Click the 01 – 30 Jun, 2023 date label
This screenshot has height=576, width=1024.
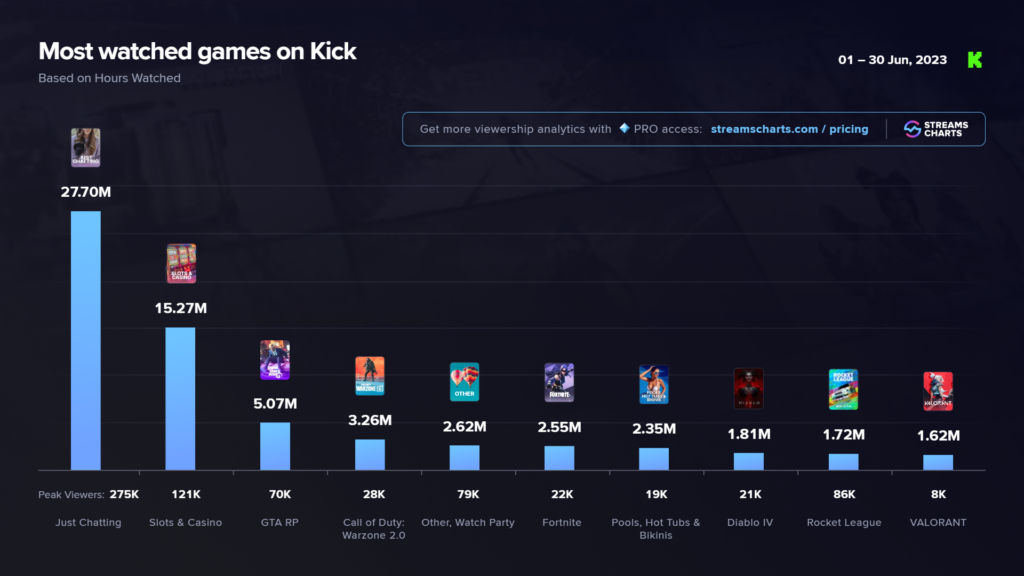892,60
